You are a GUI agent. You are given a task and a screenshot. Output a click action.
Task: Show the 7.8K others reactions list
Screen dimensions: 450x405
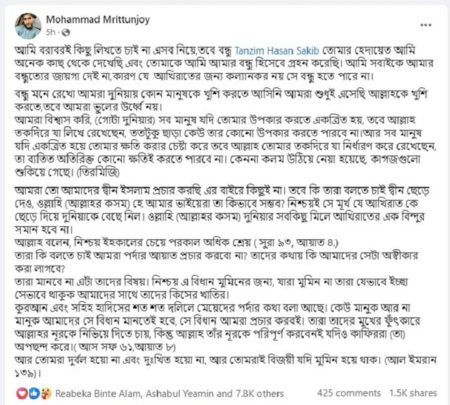click(x=260, y=394)
